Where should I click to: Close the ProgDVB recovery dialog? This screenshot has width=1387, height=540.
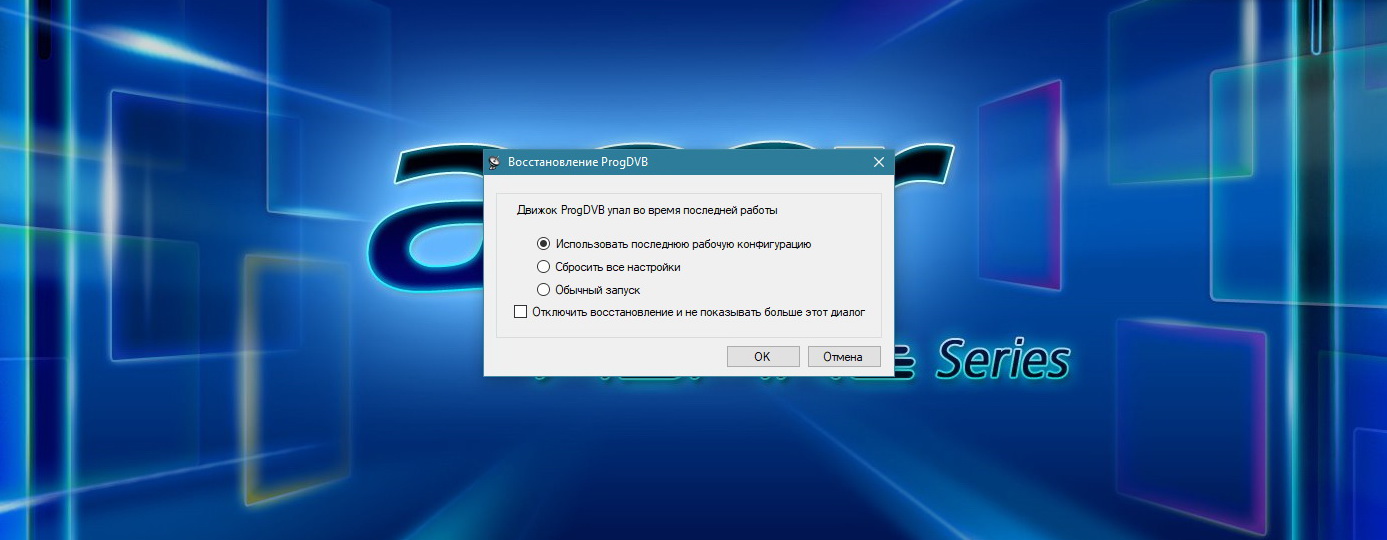879,162
